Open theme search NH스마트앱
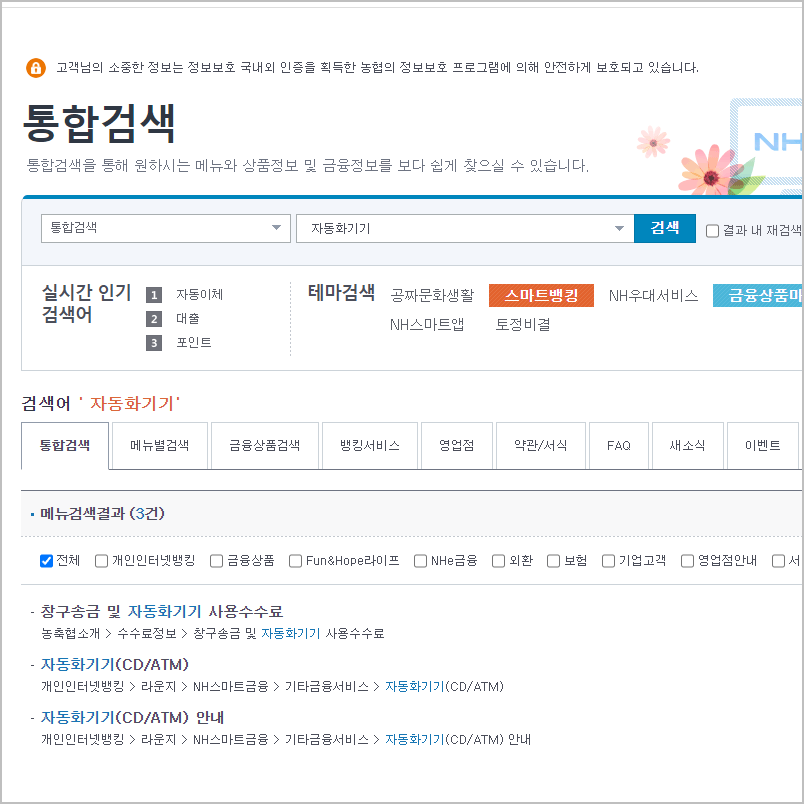 click(x=427, y=325)
